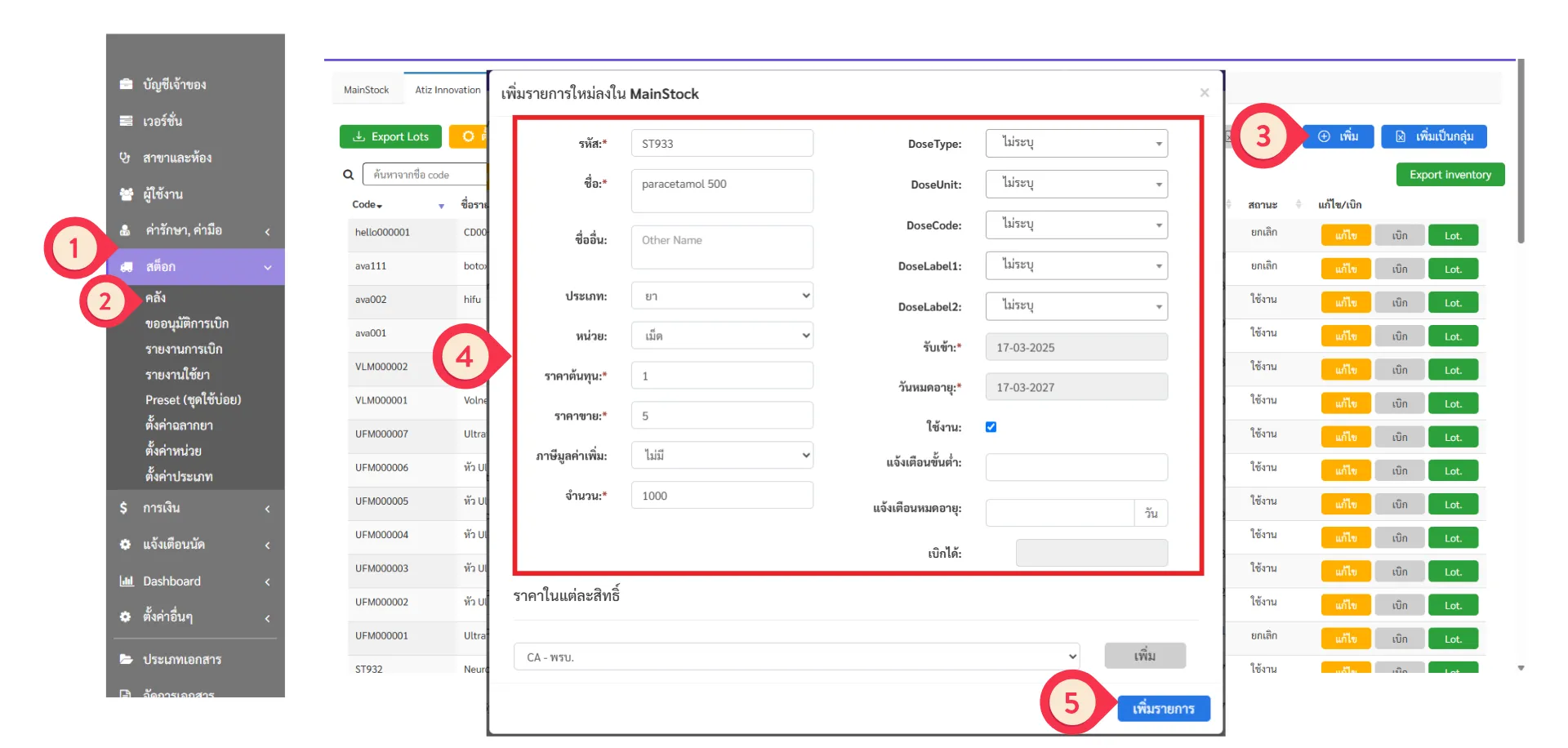The width and height of the screenshot is (1568, 748).
Task: Click the dollar sign finance icon
Action: (124, 508)
